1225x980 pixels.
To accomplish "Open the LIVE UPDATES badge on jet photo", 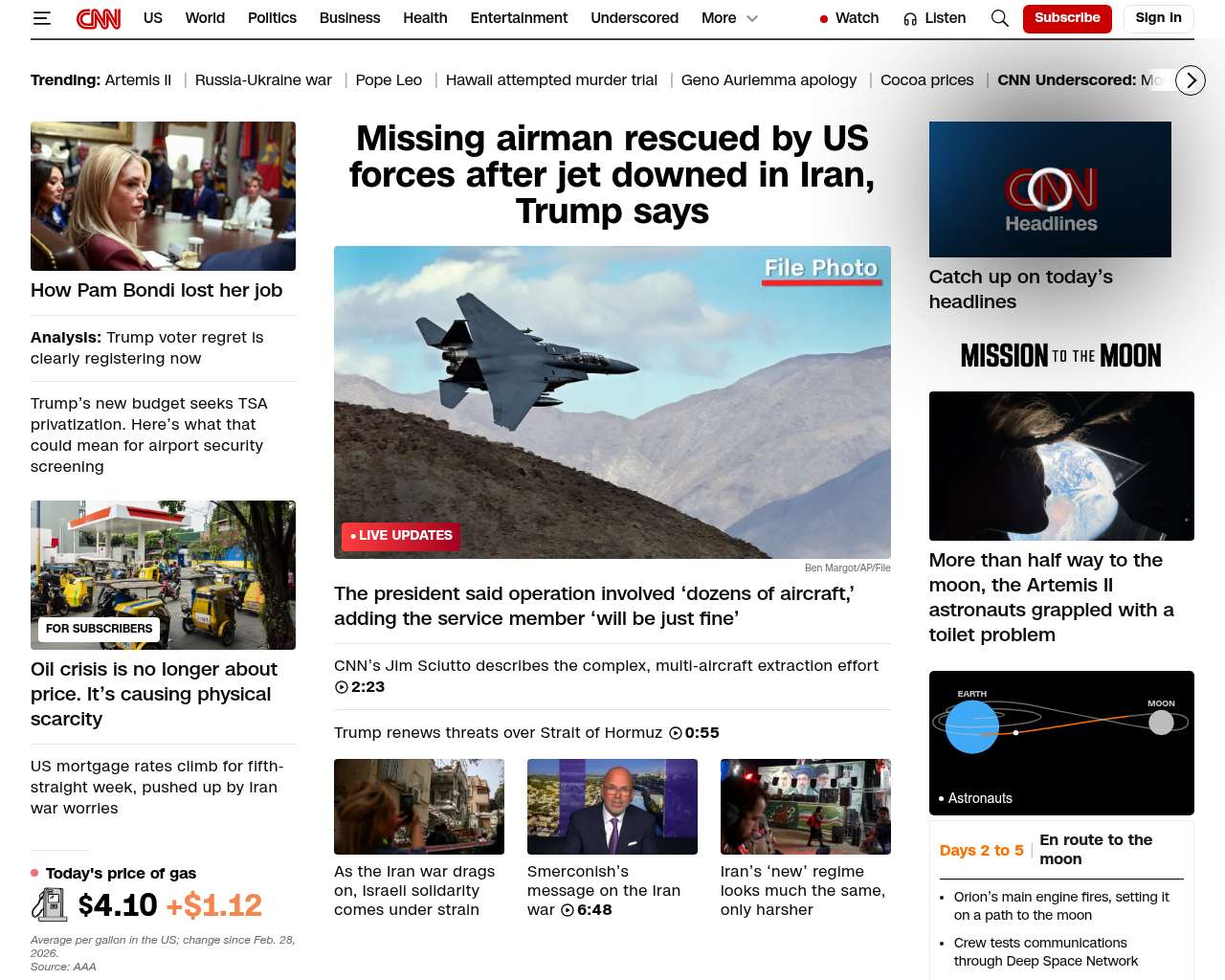I will click(400, 536).
